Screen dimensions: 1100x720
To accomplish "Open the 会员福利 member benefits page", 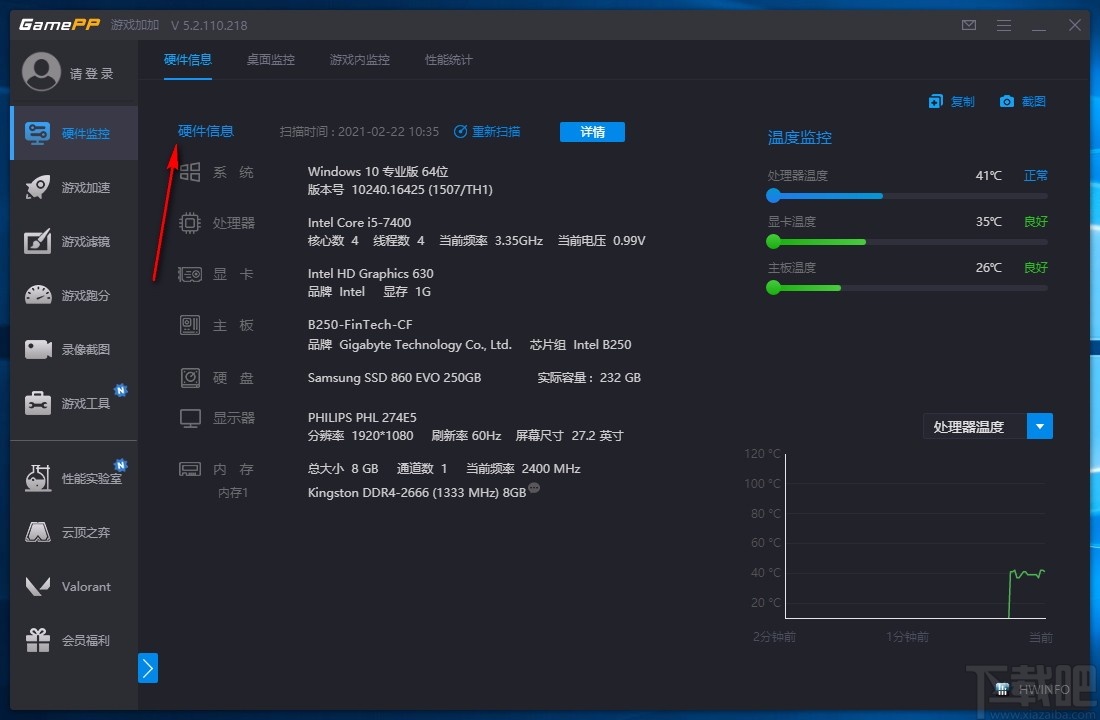I will pos(73,640).
